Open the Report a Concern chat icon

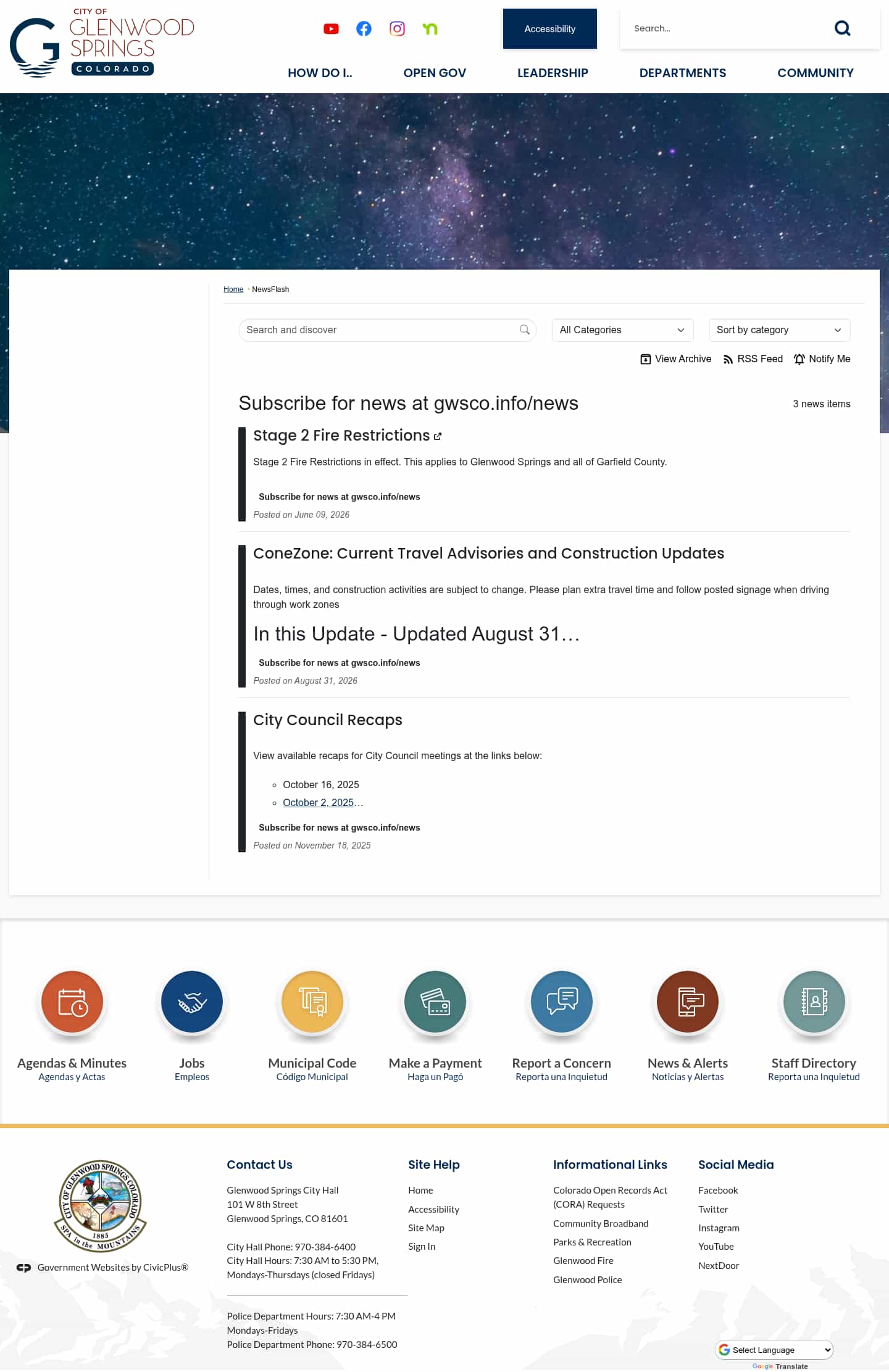[562, 1001]
